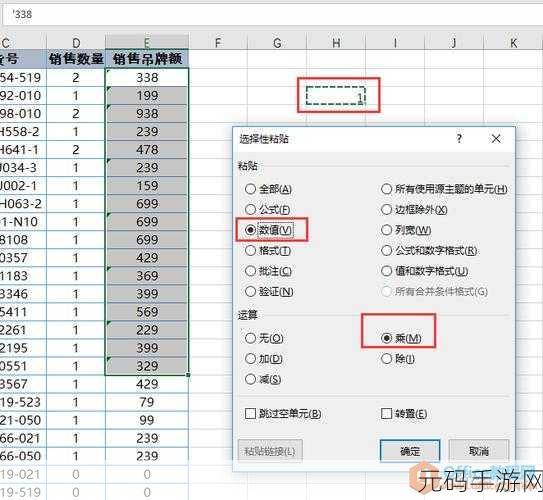Enable the 跳过空单元(B) checkbox

pos(283,413)
